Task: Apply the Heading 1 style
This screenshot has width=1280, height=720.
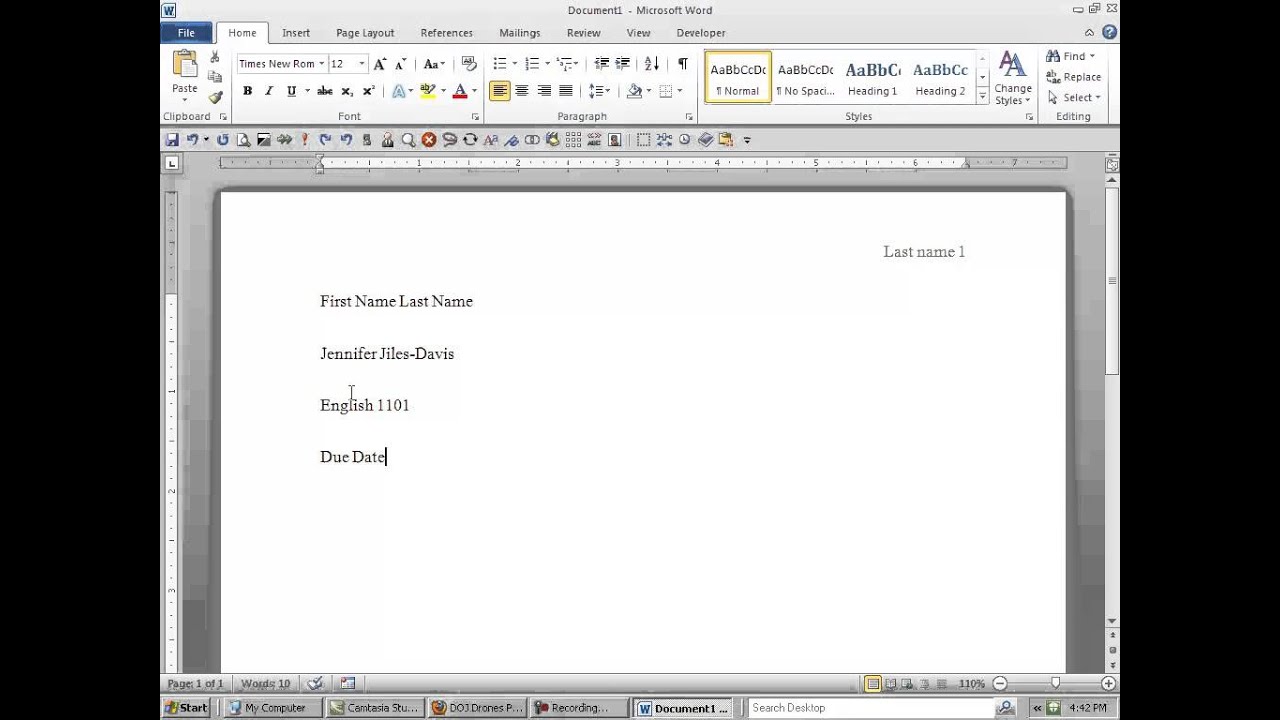Action: pyautogui.click(x=872, y=78)
